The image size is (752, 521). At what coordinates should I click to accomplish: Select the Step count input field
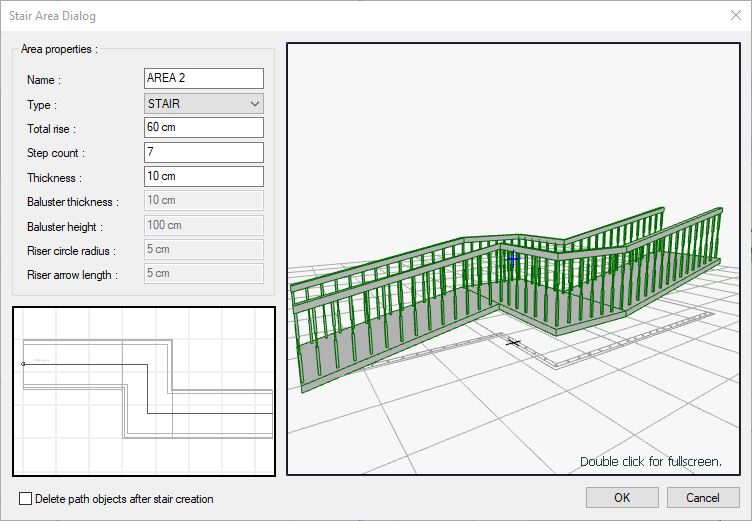click(204, 153)
